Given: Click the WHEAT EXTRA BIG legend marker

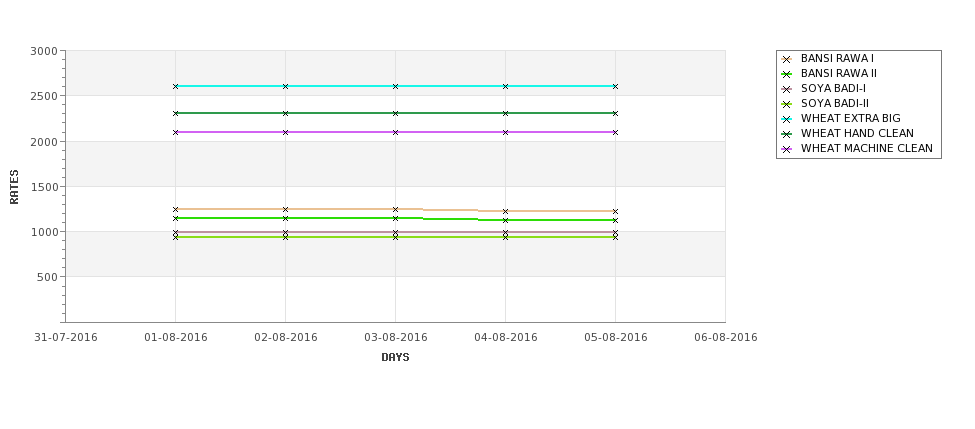Looking at the screenshot, I should point(786,119).
